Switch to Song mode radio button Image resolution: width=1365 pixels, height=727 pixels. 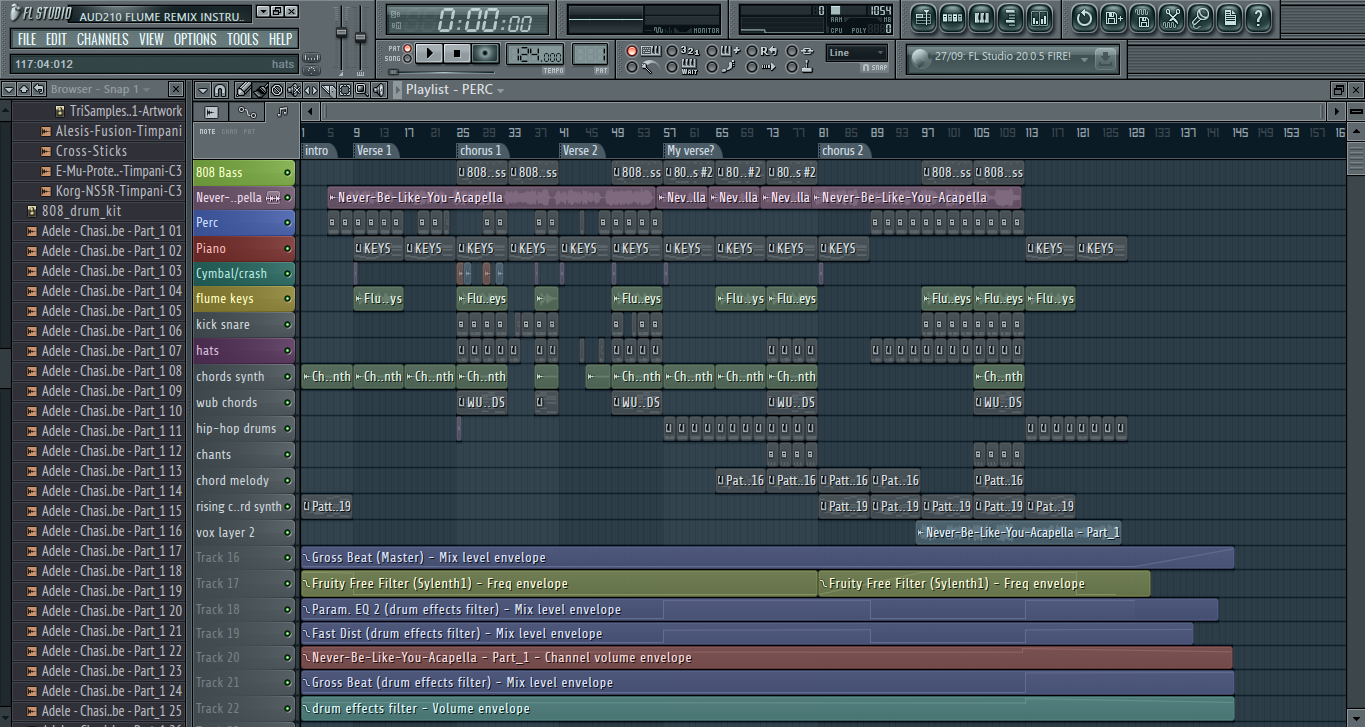tap(407, 60)
